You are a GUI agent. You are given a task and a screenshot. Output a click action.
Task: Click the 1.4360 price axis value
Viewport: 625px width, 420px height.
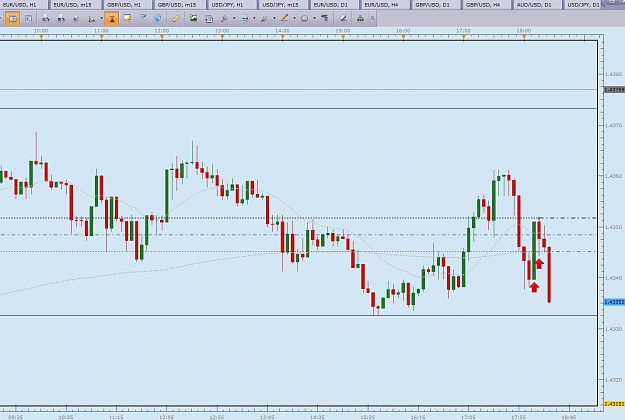[x=613, y=176]
